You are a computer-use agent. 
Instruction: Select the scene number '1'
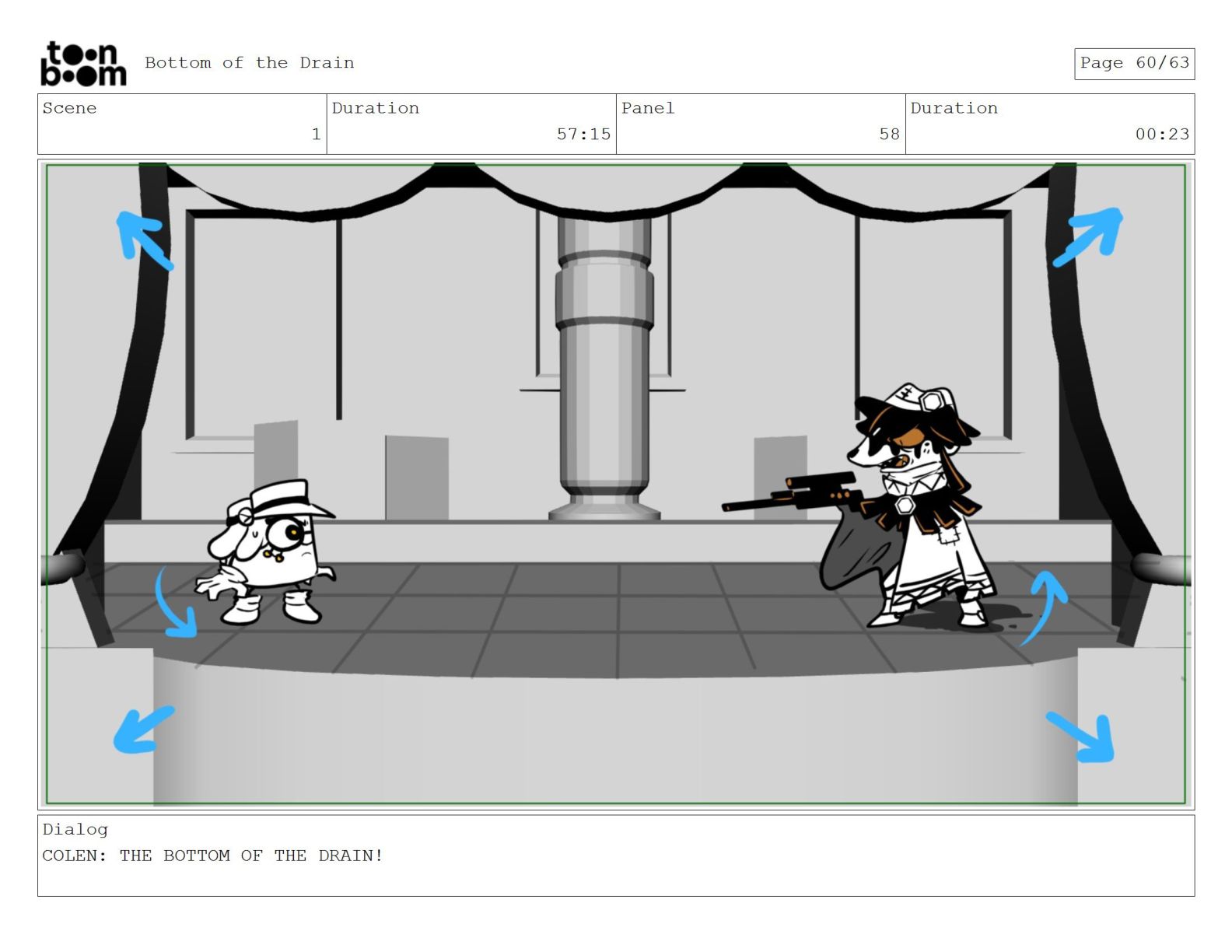point(316,135)
